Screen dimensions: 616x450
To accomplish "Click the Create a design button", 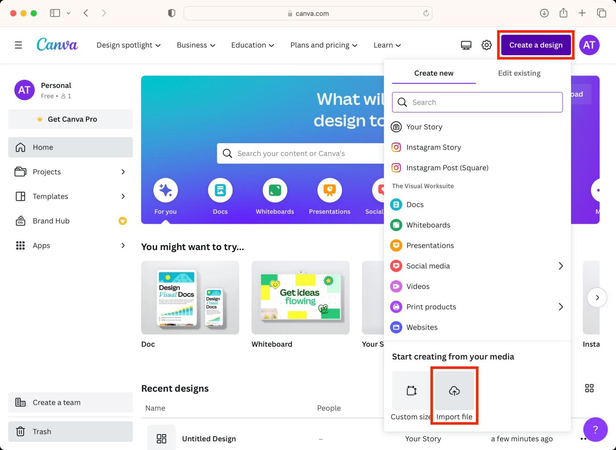I will click(x=536, y=45).
